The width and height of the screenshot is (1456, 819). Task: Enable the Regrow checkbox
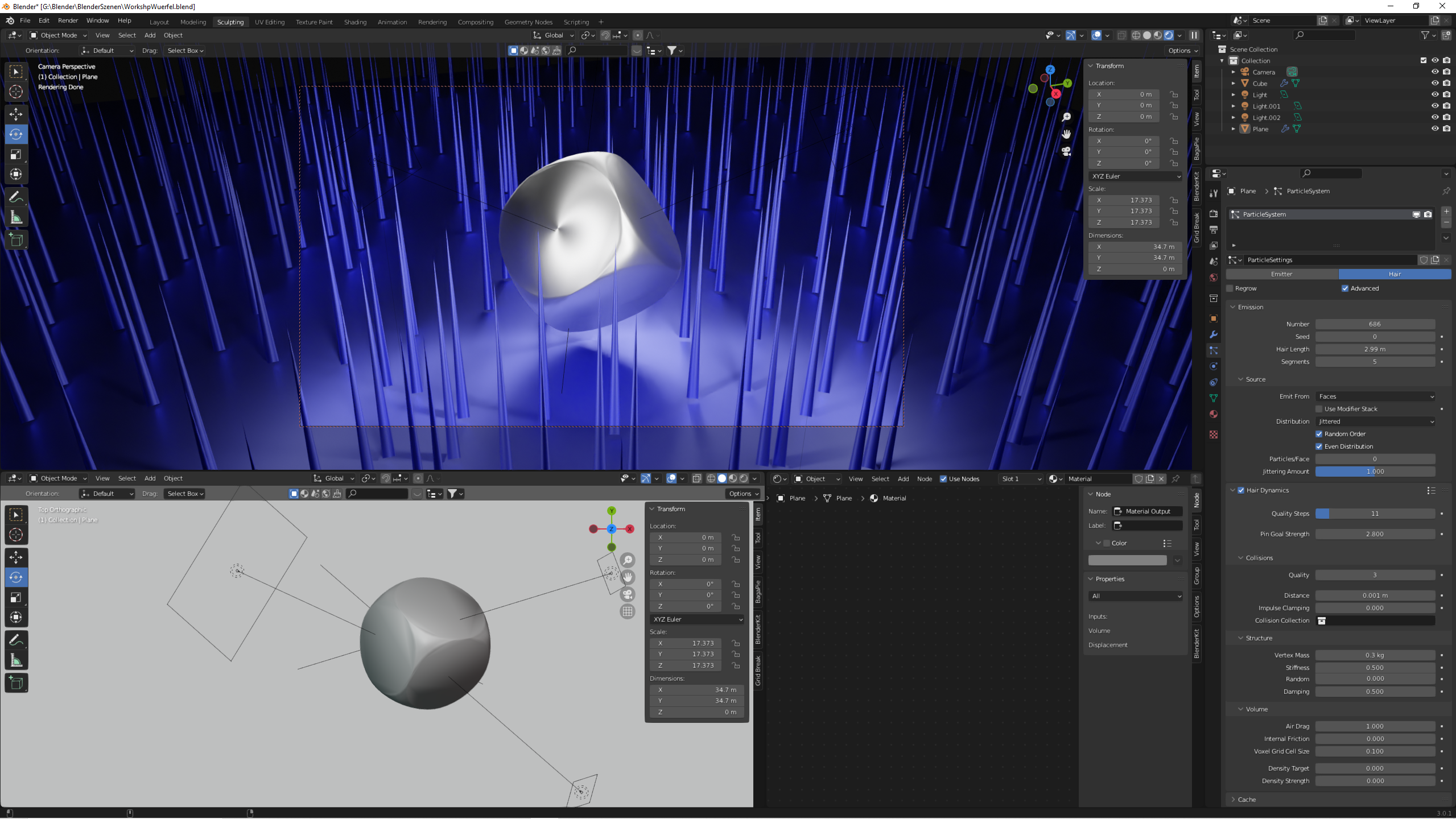[1230, 288]
